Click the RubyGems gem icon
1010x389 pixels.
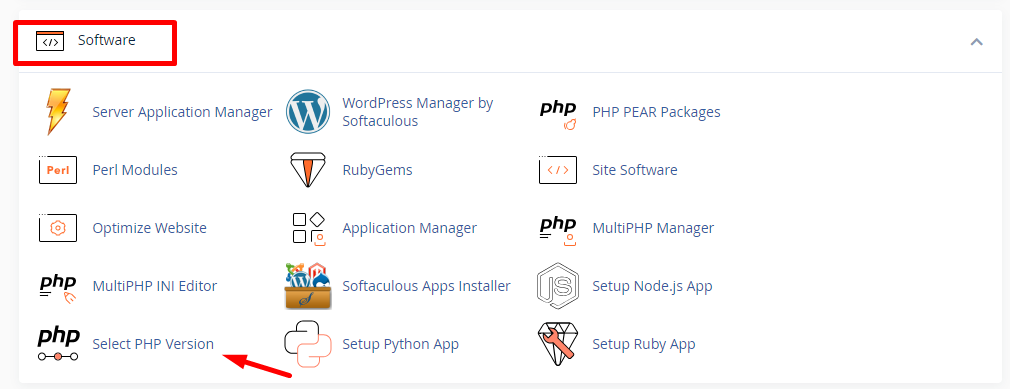(x=307, y=170)
